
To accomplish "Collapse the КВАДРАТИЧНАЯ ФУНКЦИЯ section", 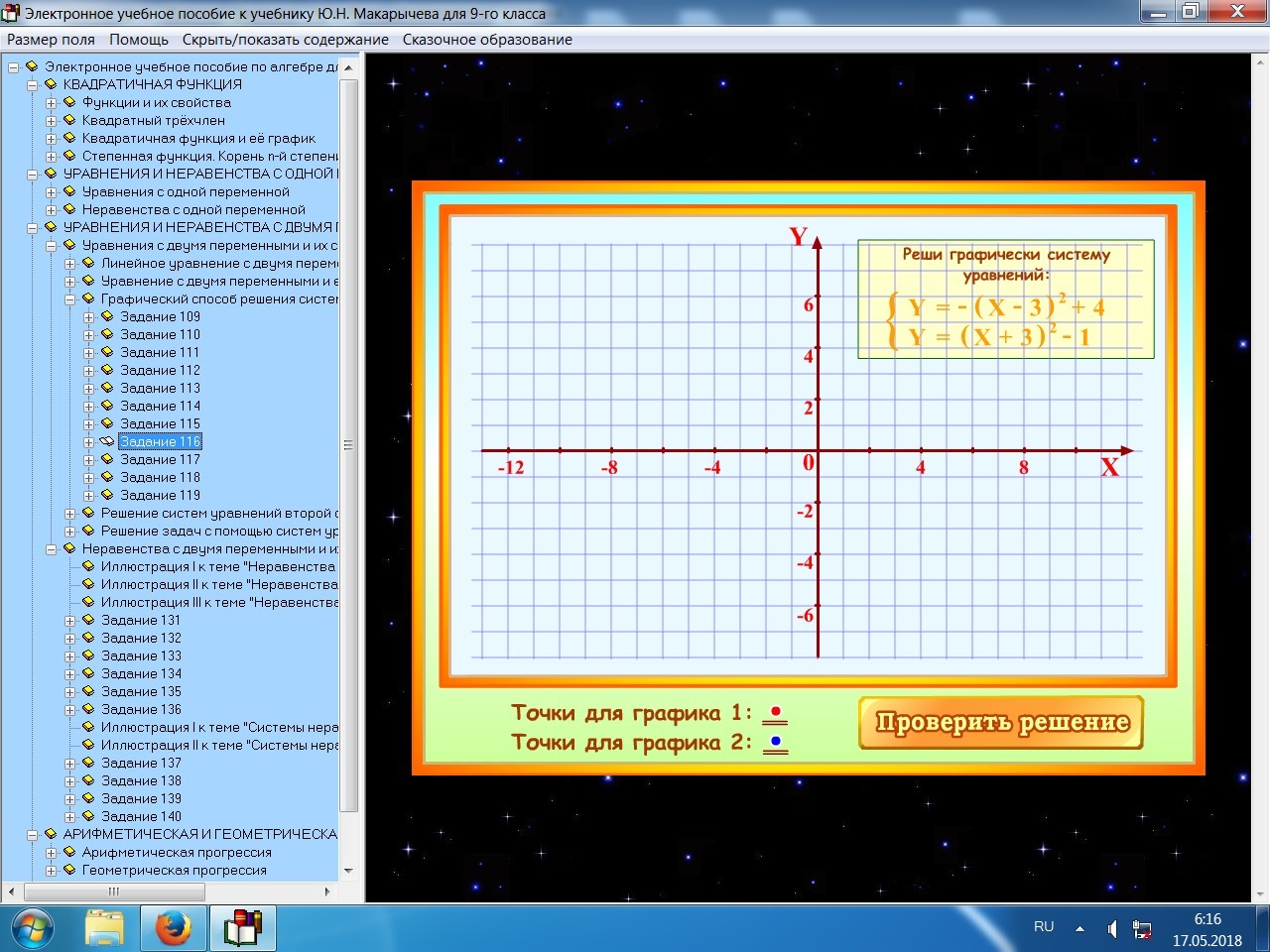I will tap(33, 85).
